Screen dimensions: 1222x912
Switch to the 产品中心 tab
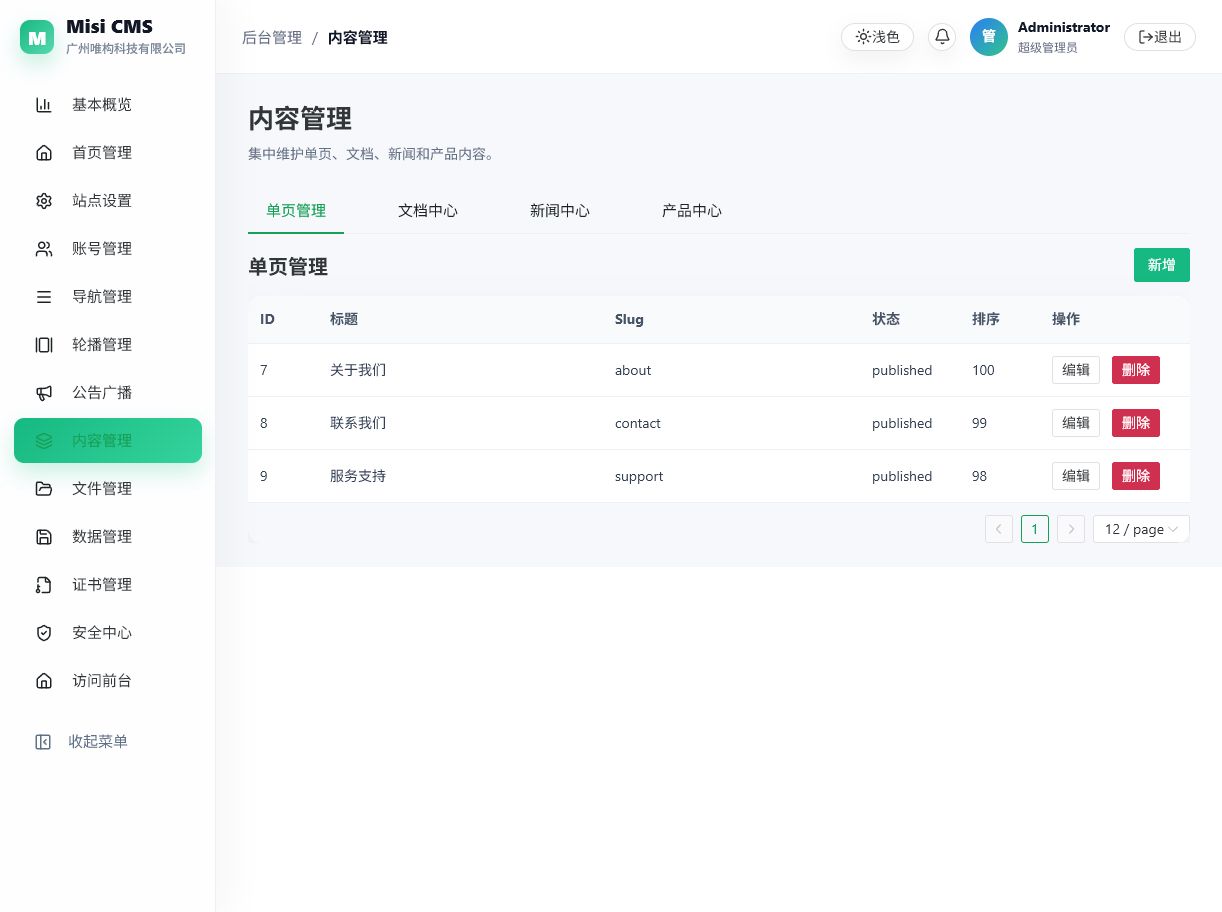pyautogui.click(x=692, y=211)
